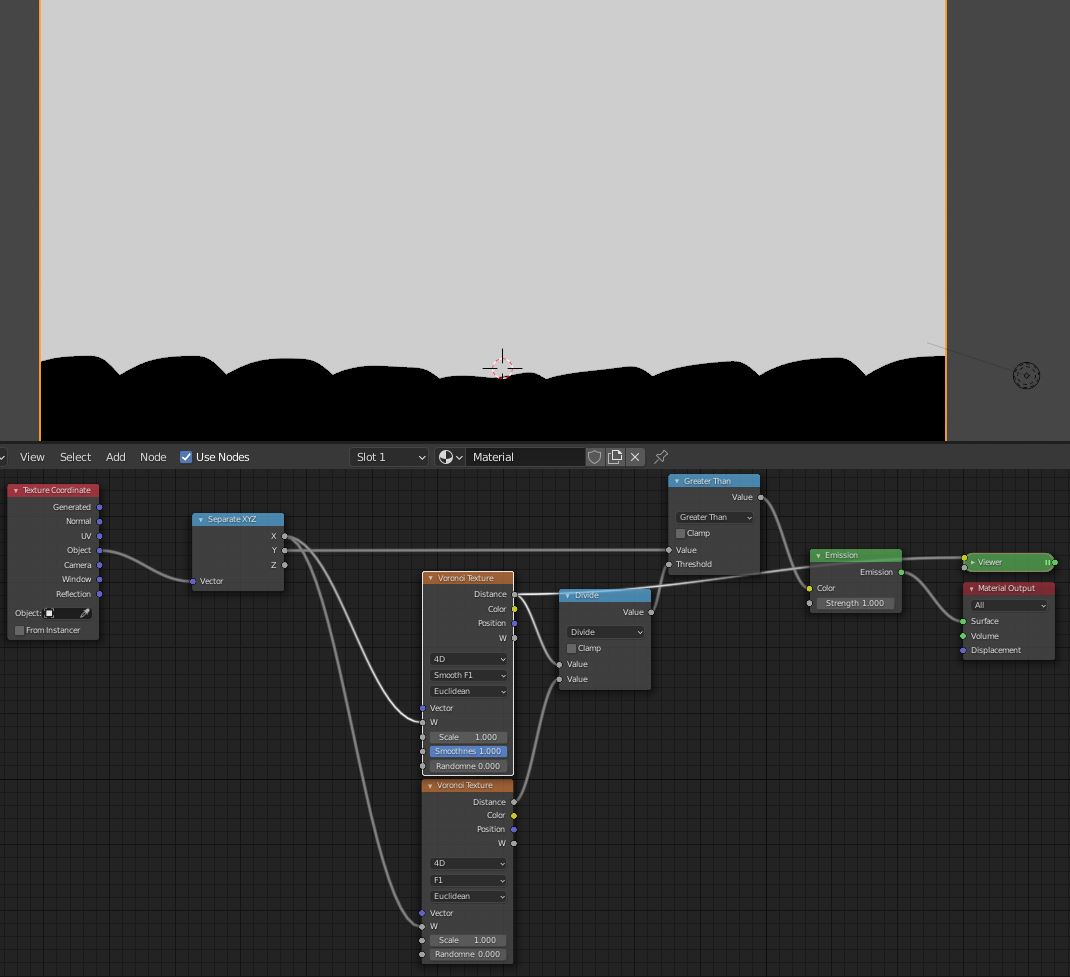Screen dimensions: 1070x977
Task: Click the Texture Coordinate UV output socket
Action: tap(100, 536)
